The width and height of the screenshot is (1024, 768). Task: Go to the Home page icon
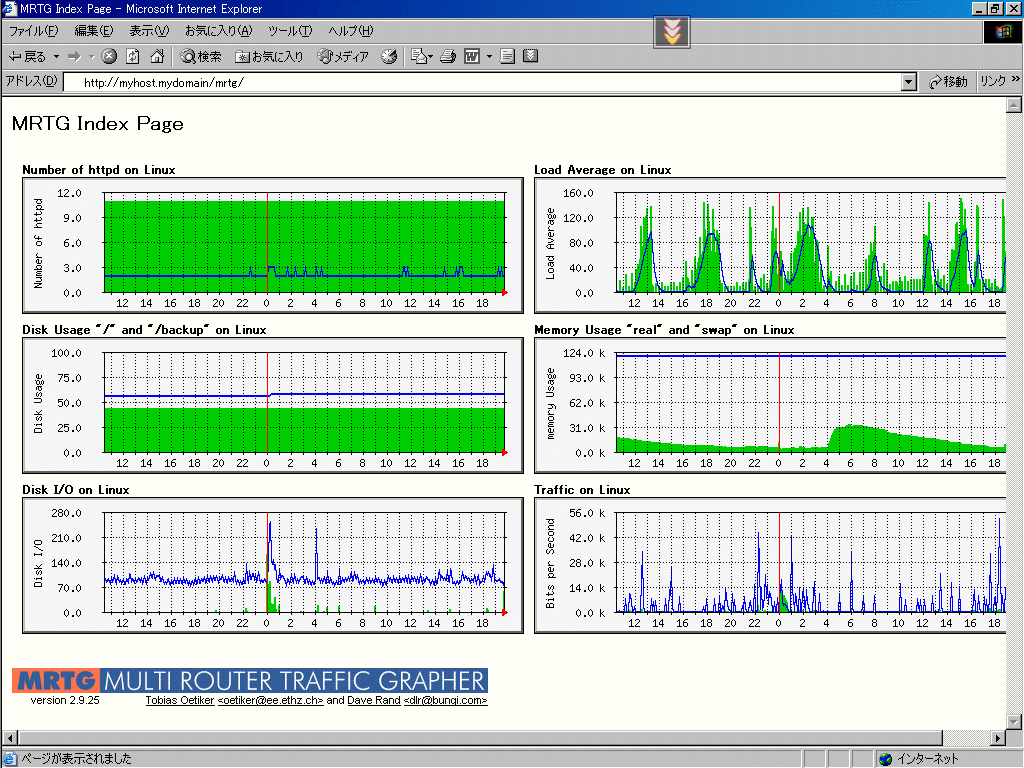(157, 57)
